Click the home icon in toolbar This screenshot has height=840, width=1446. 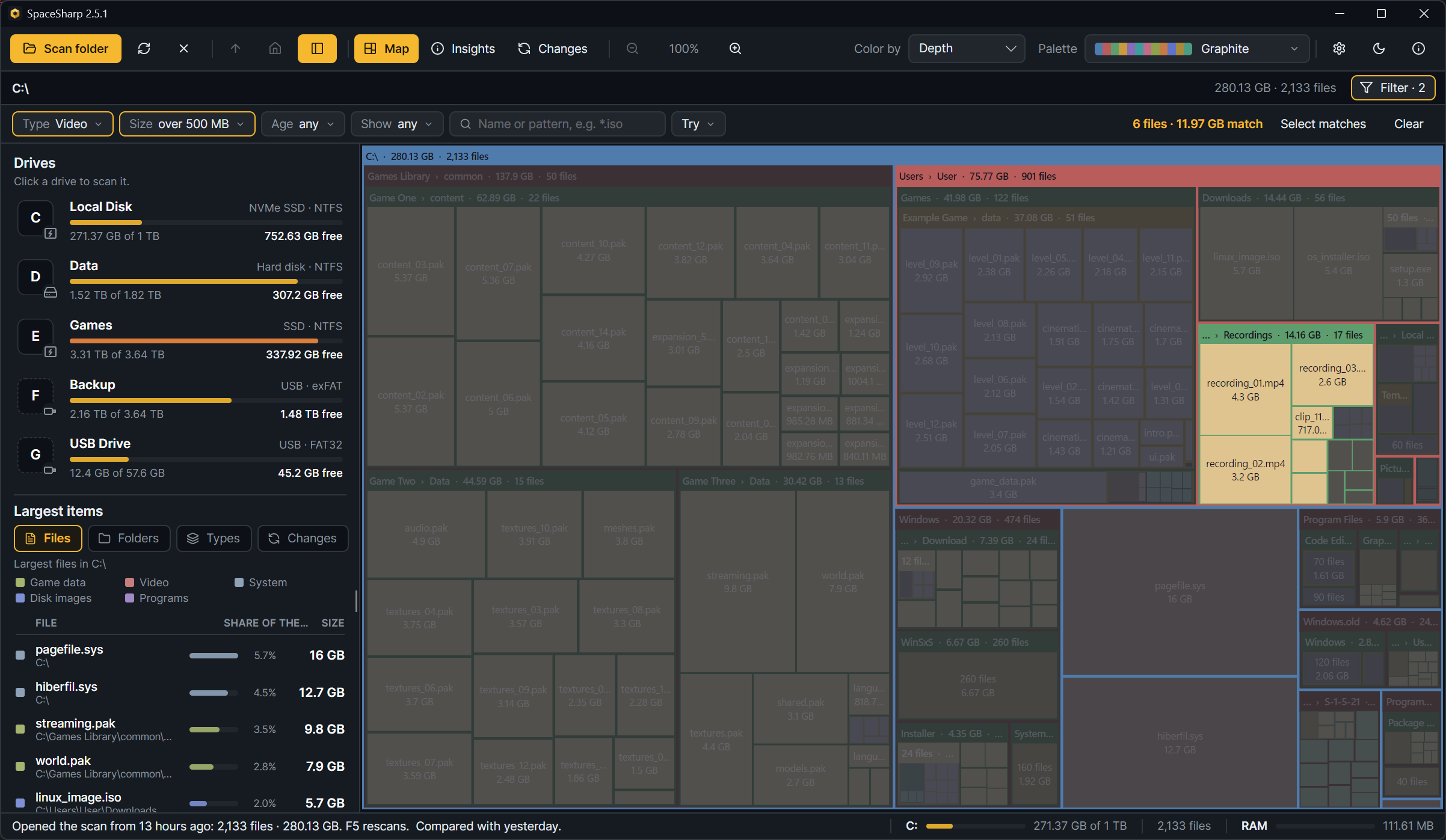tap(275, 49)
